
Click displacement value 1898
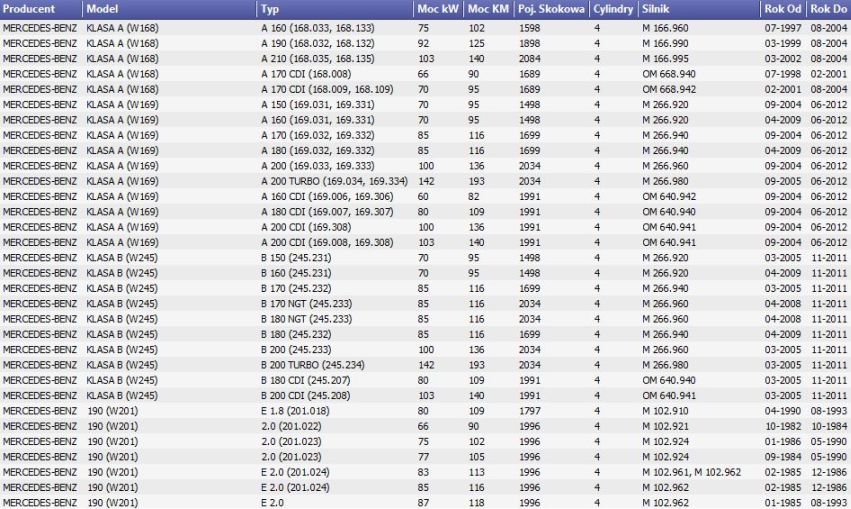tap(529, 43)
